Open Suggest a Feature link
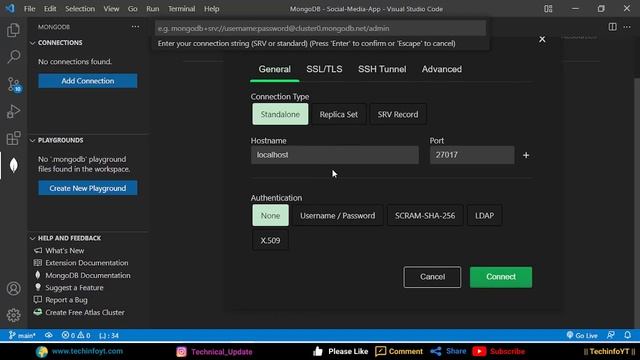Screen dimensions: 640x360 74,288
